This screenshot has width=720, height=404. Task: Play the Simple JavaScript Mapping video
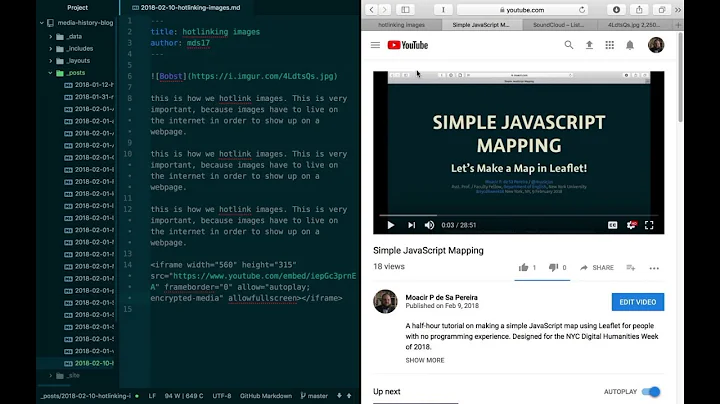(391, 225)
